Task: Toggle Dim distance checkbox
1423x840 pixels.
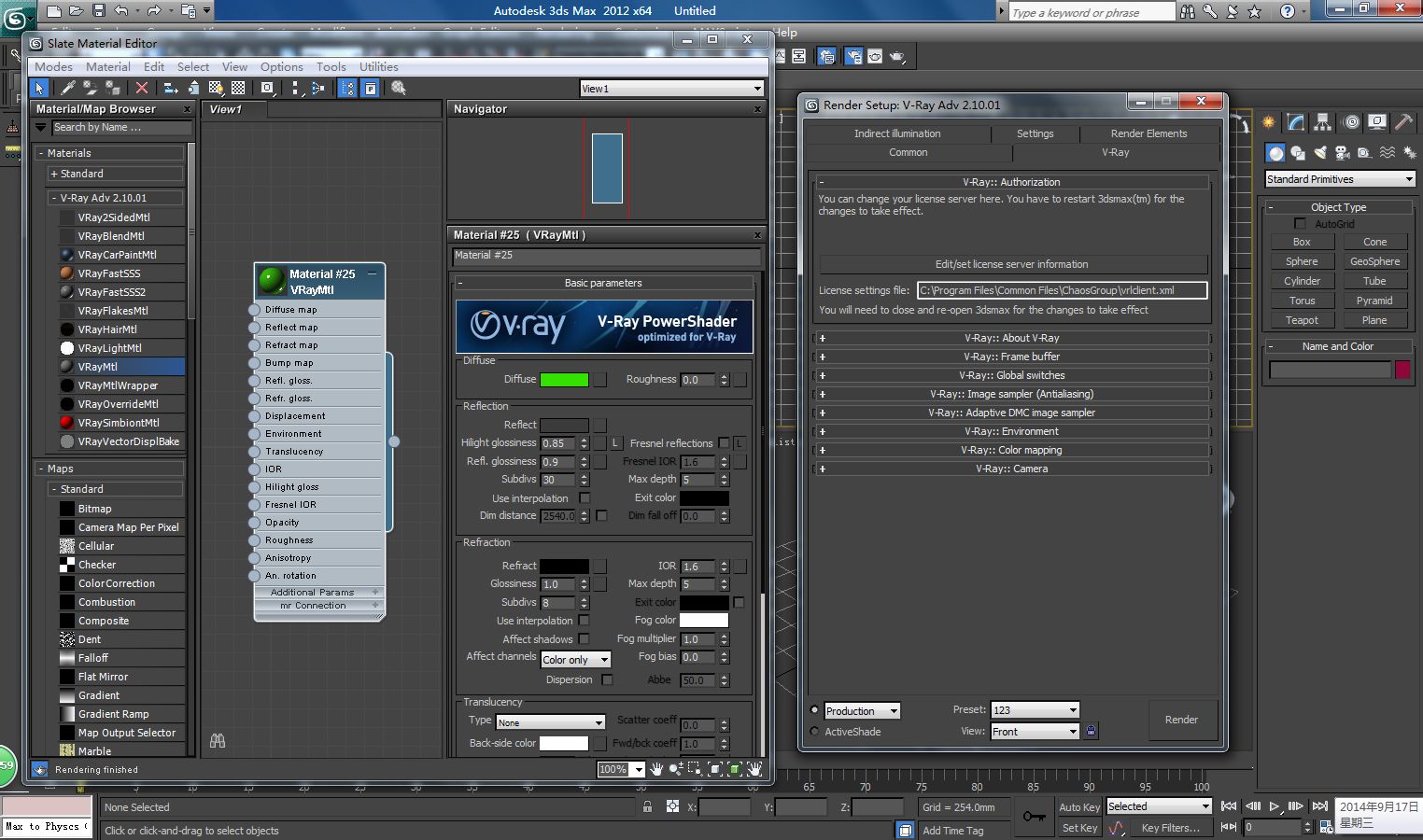Action: 601,515
